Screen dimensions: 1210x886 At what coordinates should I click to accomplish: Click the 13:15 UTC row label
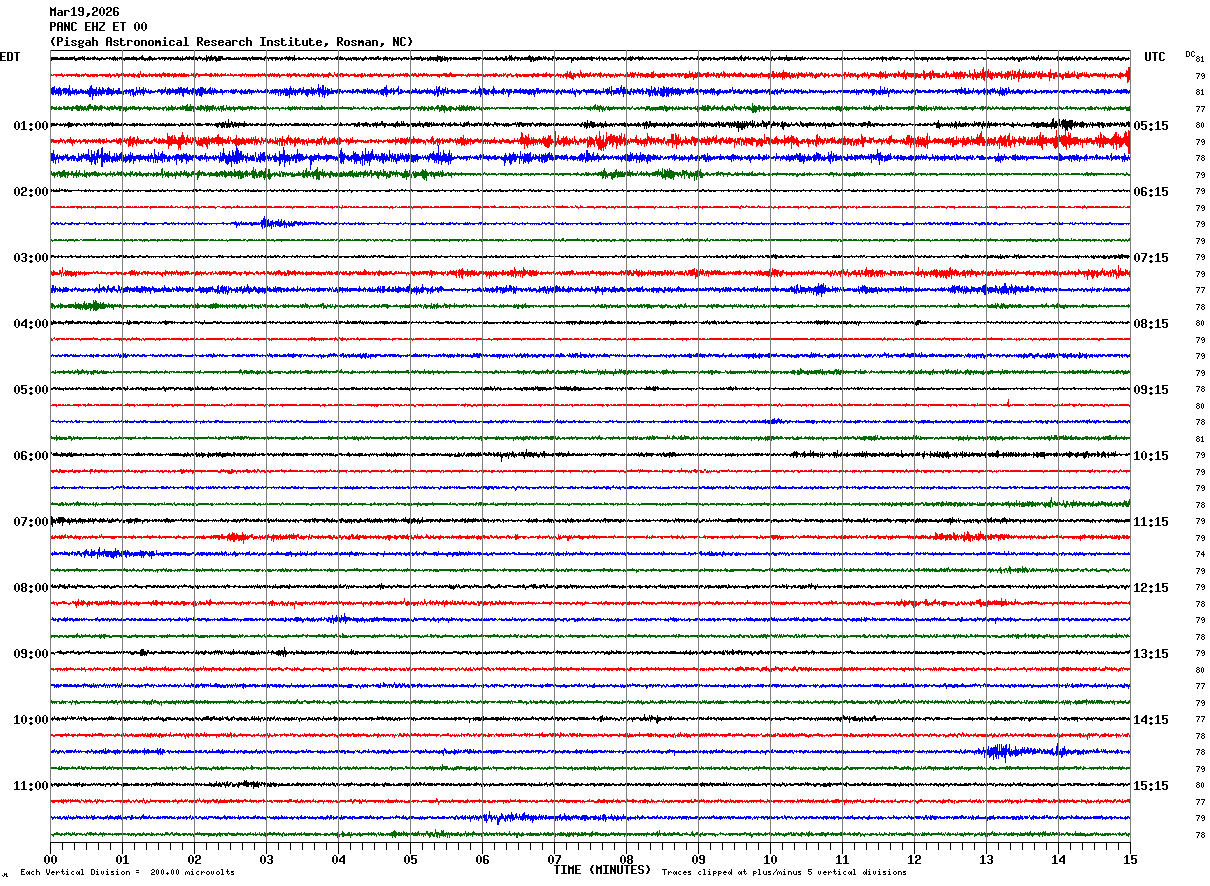(x=1151, y=654)
